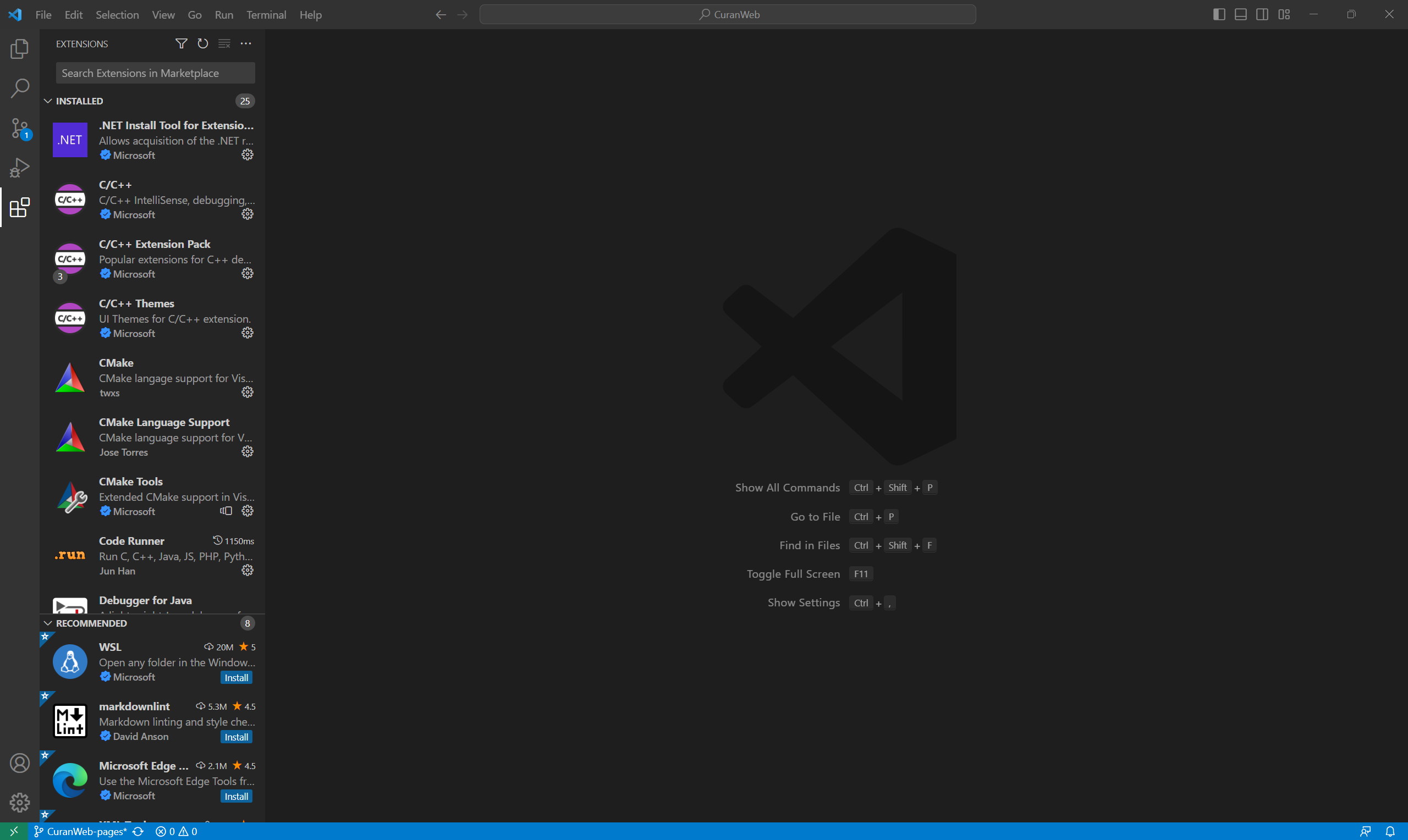Toggle the secondary side bar
The height and width of the screenshot is (840, 1408).
click(1262, 14)
